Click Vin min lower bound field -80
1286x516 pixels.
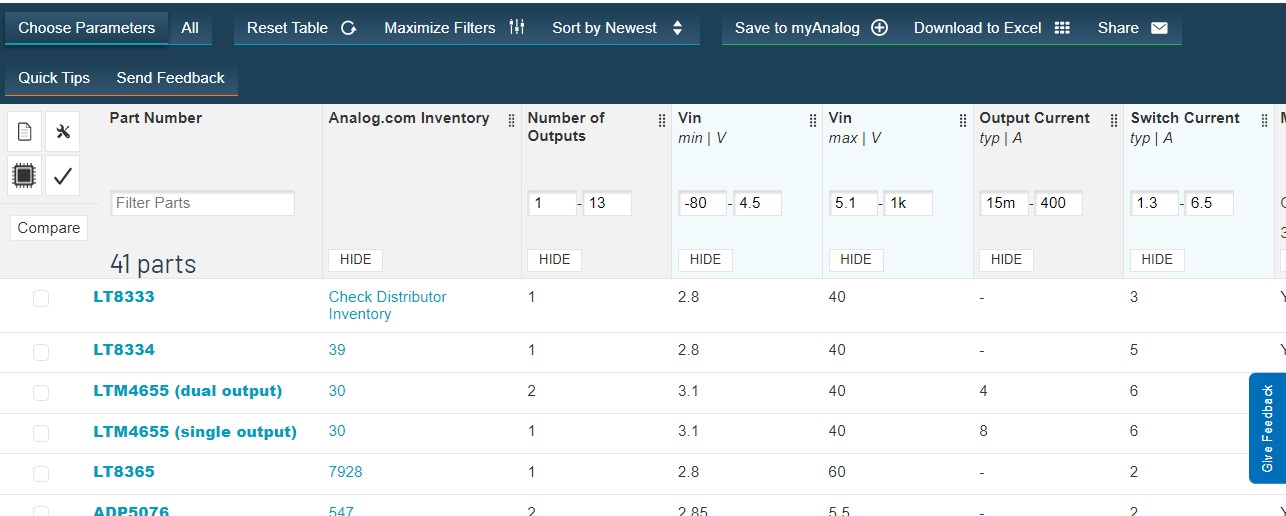point(703,203)
